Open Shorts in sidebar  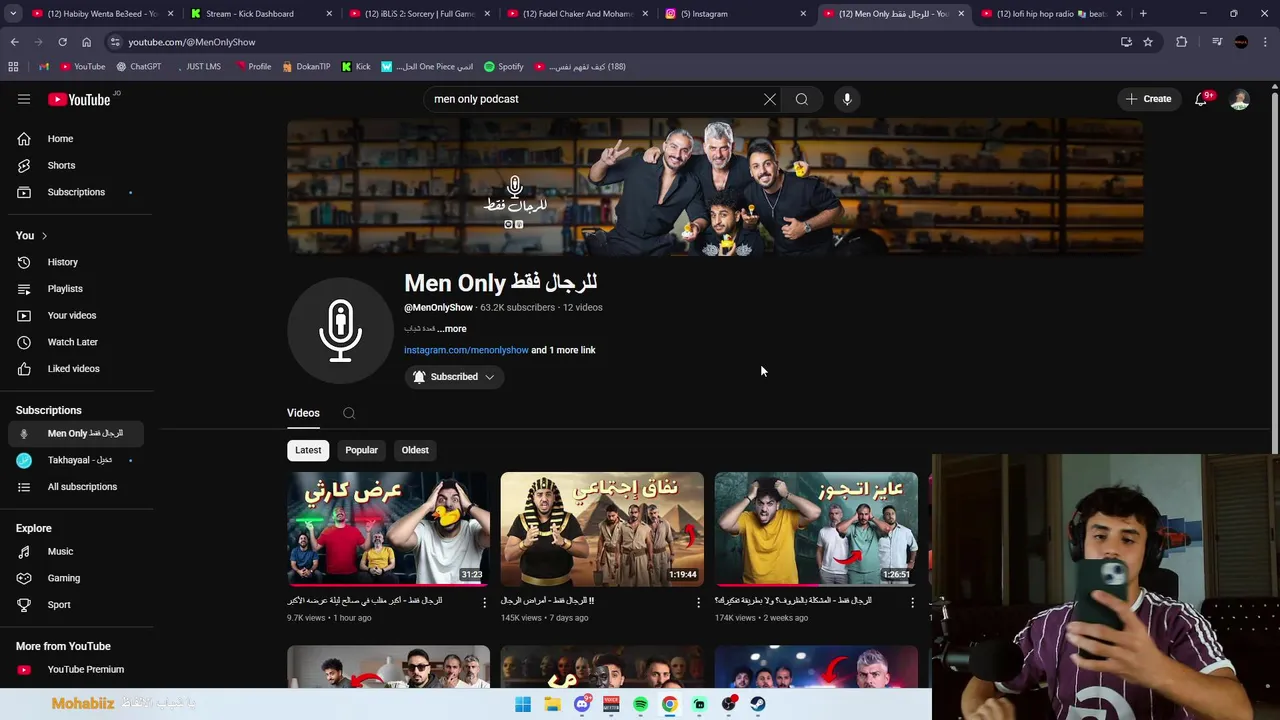pos(76,166)
